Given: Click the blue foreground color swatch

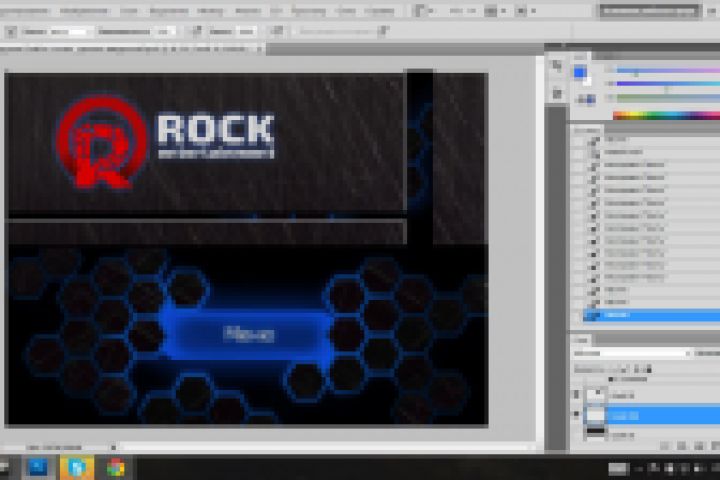Looking at the screenshot, I should 579,72.
